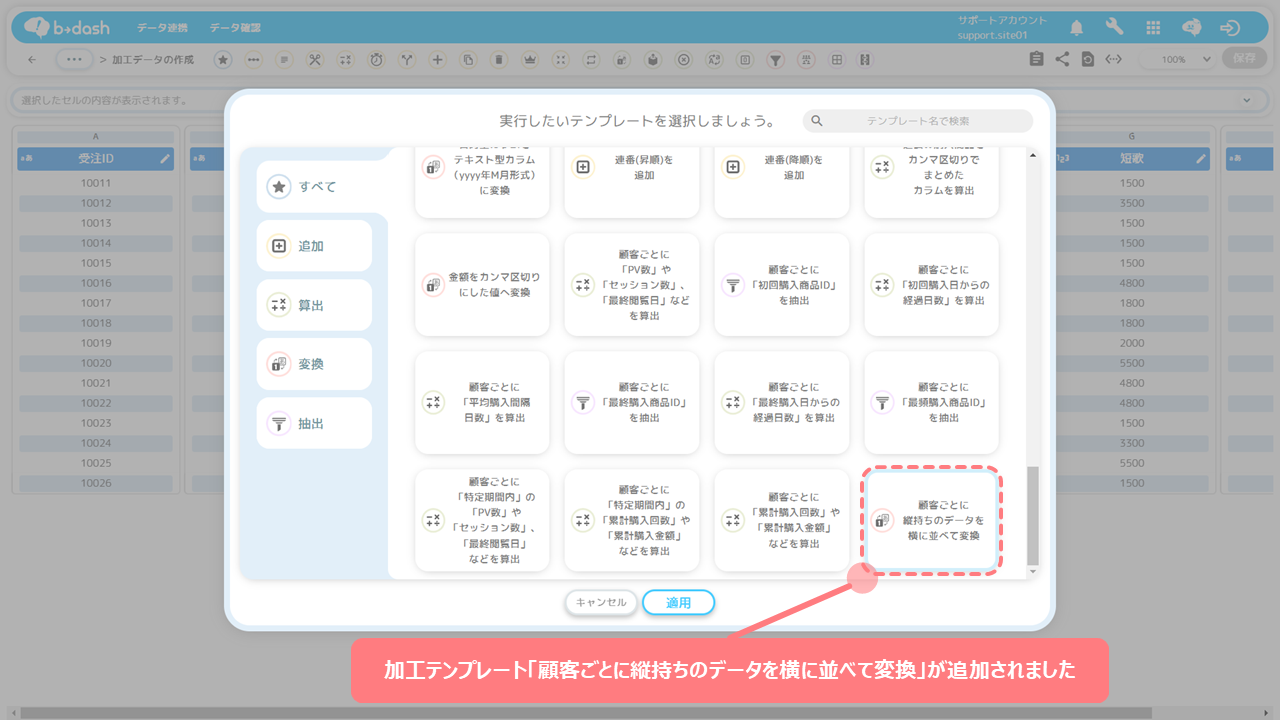The width and height of the screenshot is (1280, 720).
Task: Open the scissors and wrench tool icon
Action: [x=315, y=60]
